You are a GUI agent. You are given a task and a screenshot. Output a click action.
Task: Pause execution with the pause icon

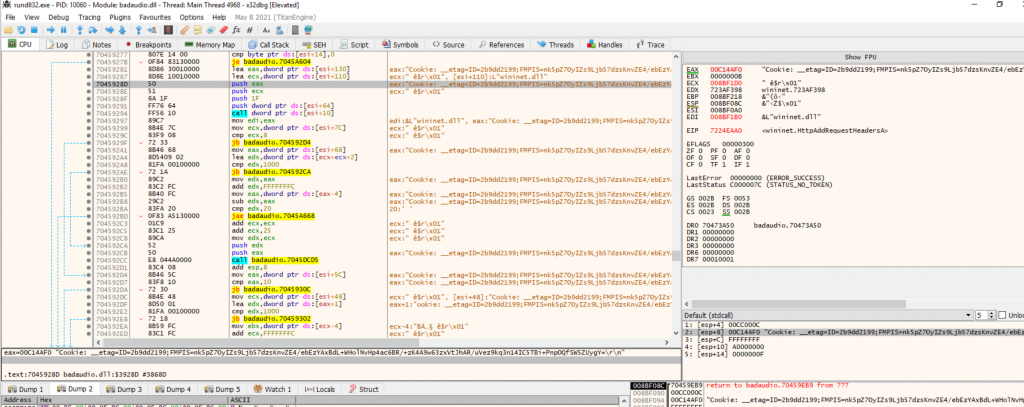coord(64,30)
